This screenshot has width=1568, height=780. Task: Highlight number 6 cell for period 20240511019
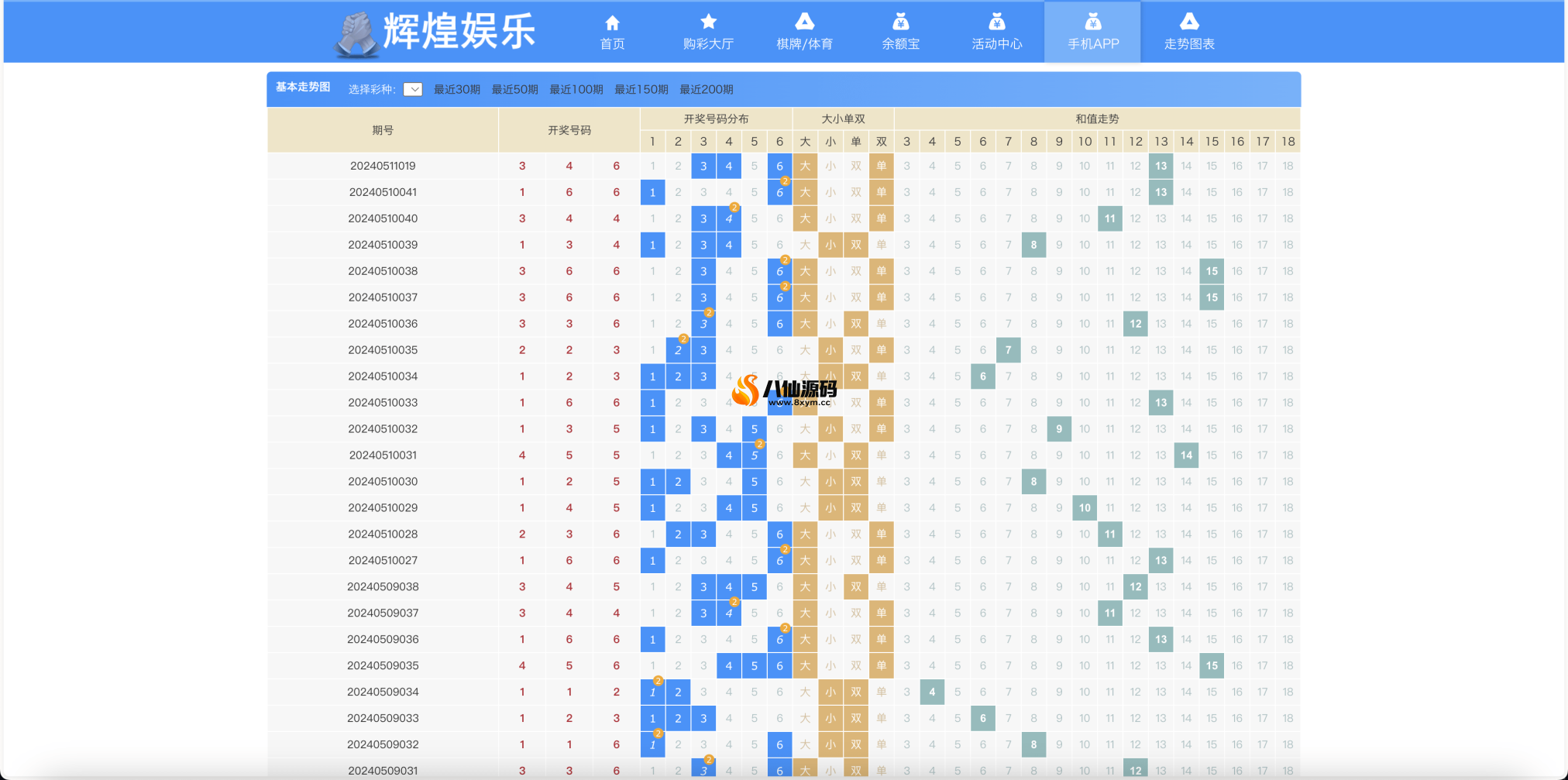[x=779, y=165]
